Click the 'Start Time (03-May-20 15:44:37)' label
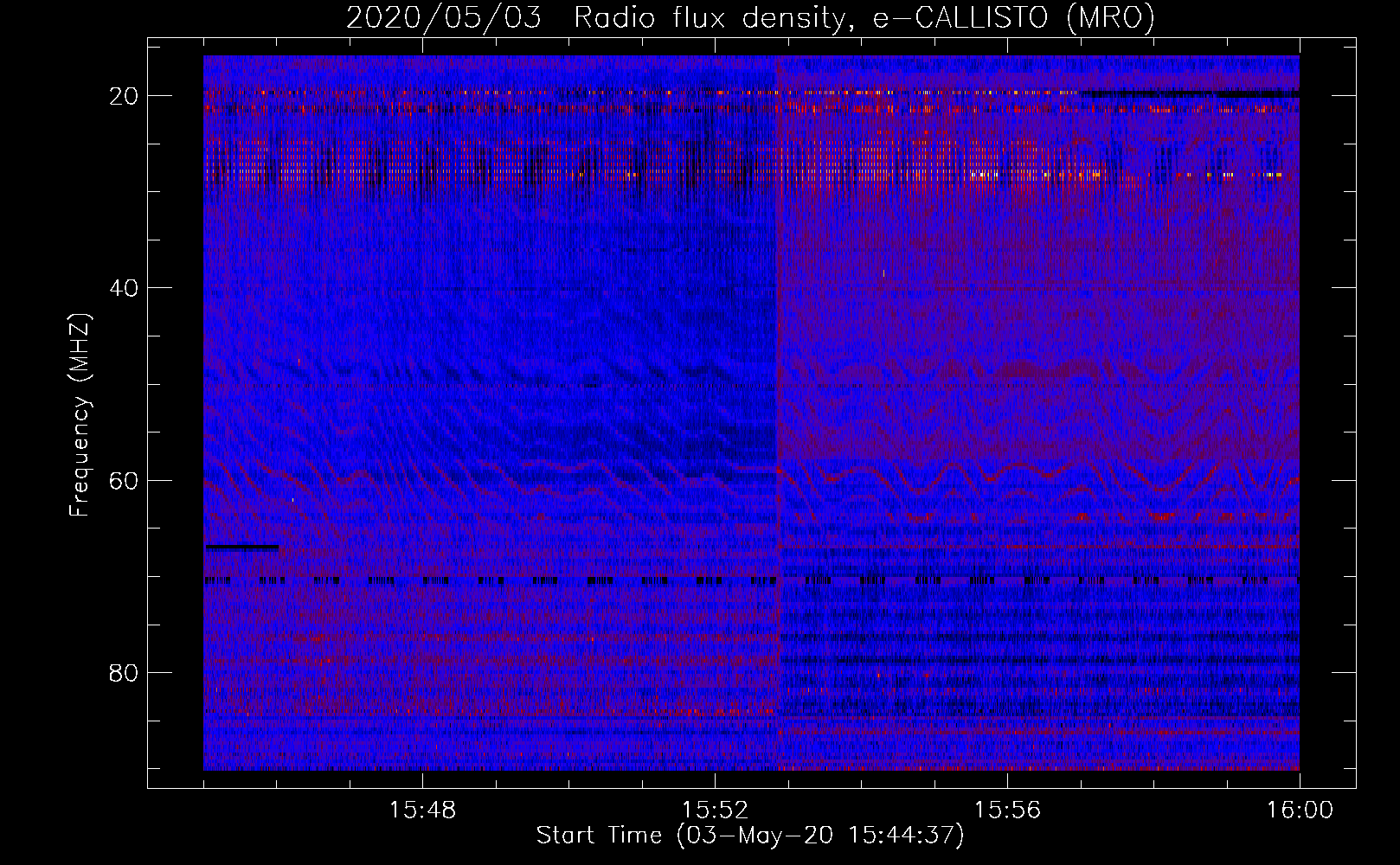Screen dimensions: 1400x865 click(750, 836)
